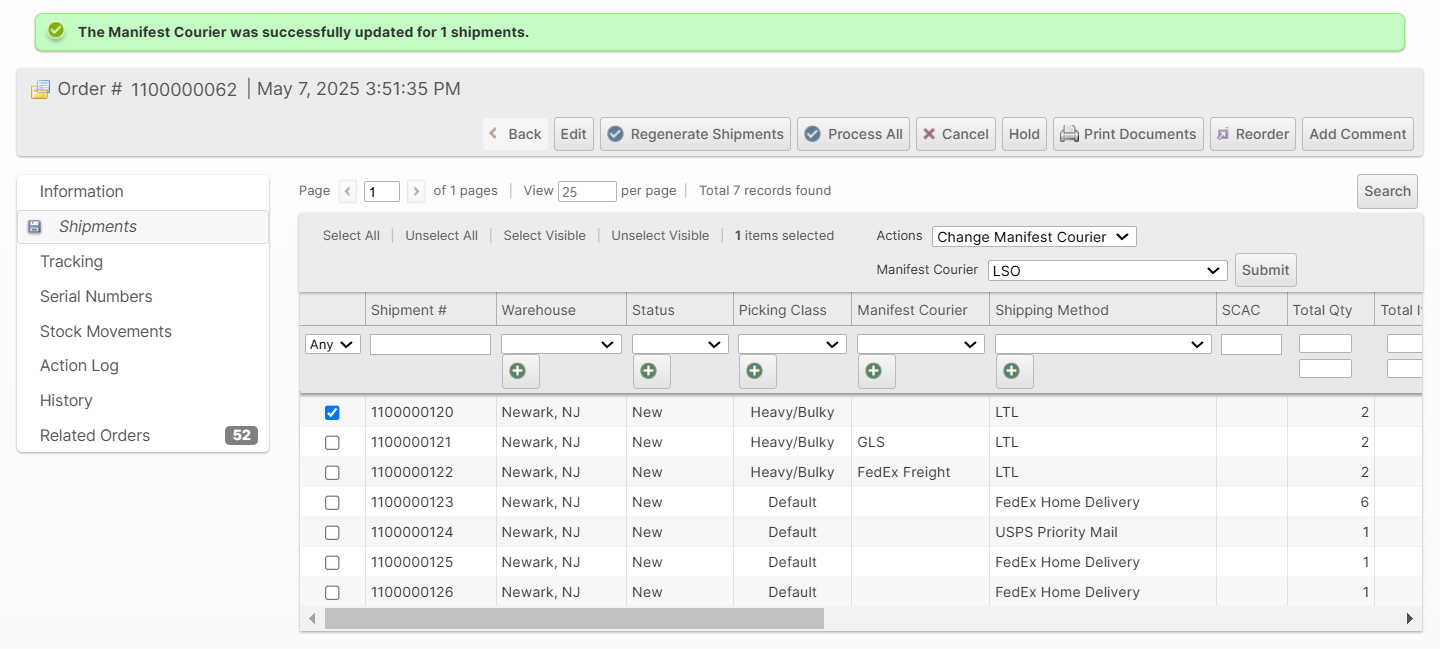Go to previous page arrow icon

pyautogui.click(x=348, y=191)
